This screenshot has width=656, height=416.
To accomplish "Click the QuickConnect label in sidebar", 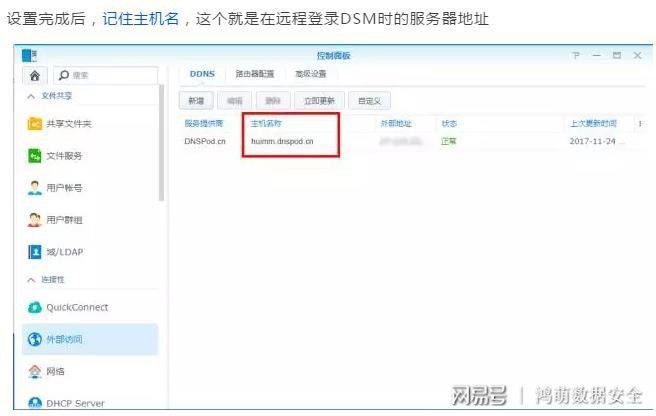I will coord(77,307).
